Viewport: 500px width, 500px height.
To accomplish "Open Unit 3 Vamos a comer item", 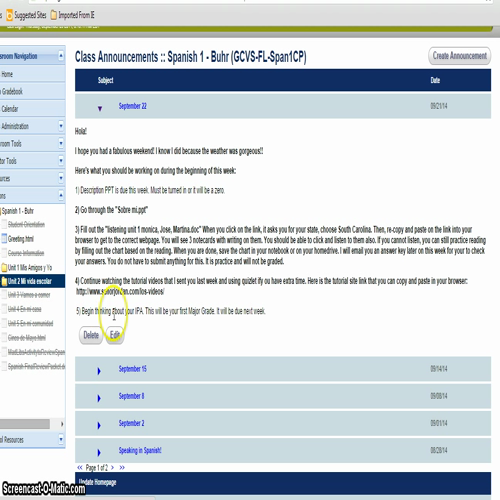I will point(29,295).
